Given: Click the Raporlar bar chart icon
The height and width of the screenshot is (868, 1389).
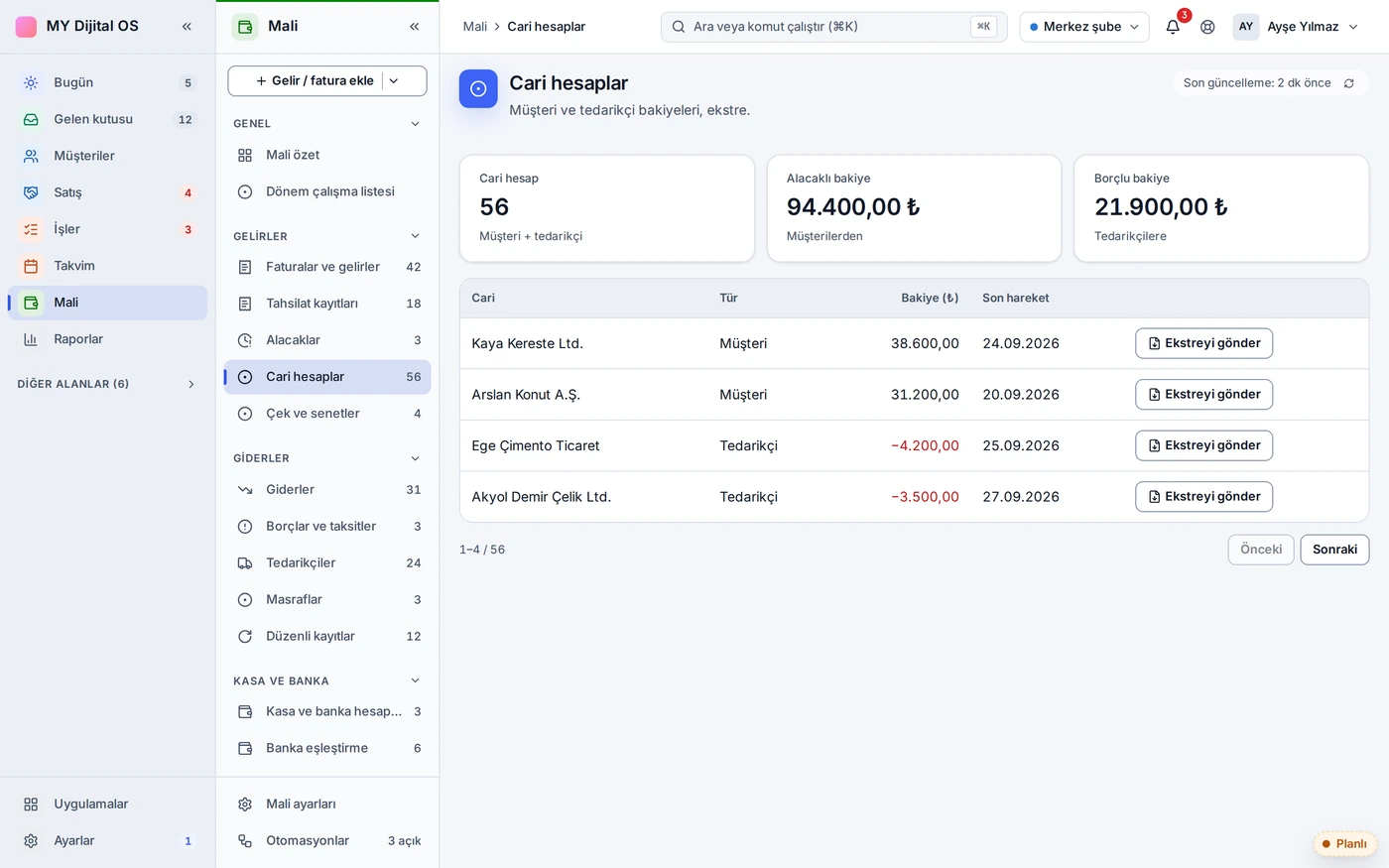Looking at the screenshot, I should (x=31, y=339).
